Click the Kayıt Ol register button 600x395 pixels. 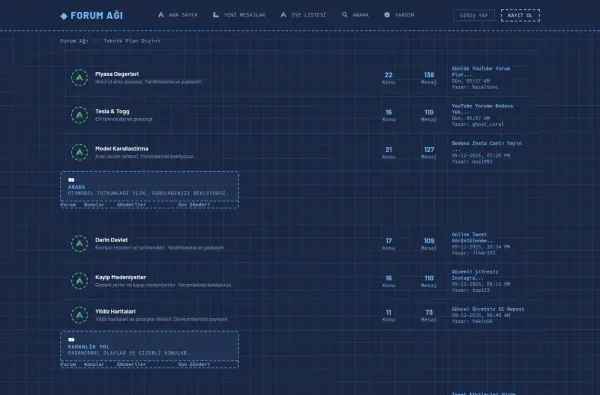[x=520, y=15]
